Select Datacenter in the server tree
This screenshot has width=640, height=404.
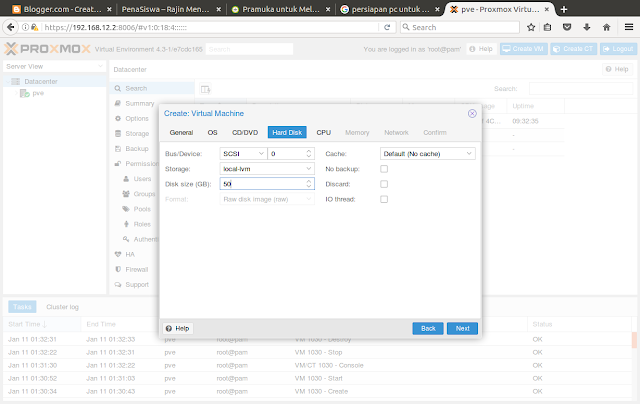41,81
